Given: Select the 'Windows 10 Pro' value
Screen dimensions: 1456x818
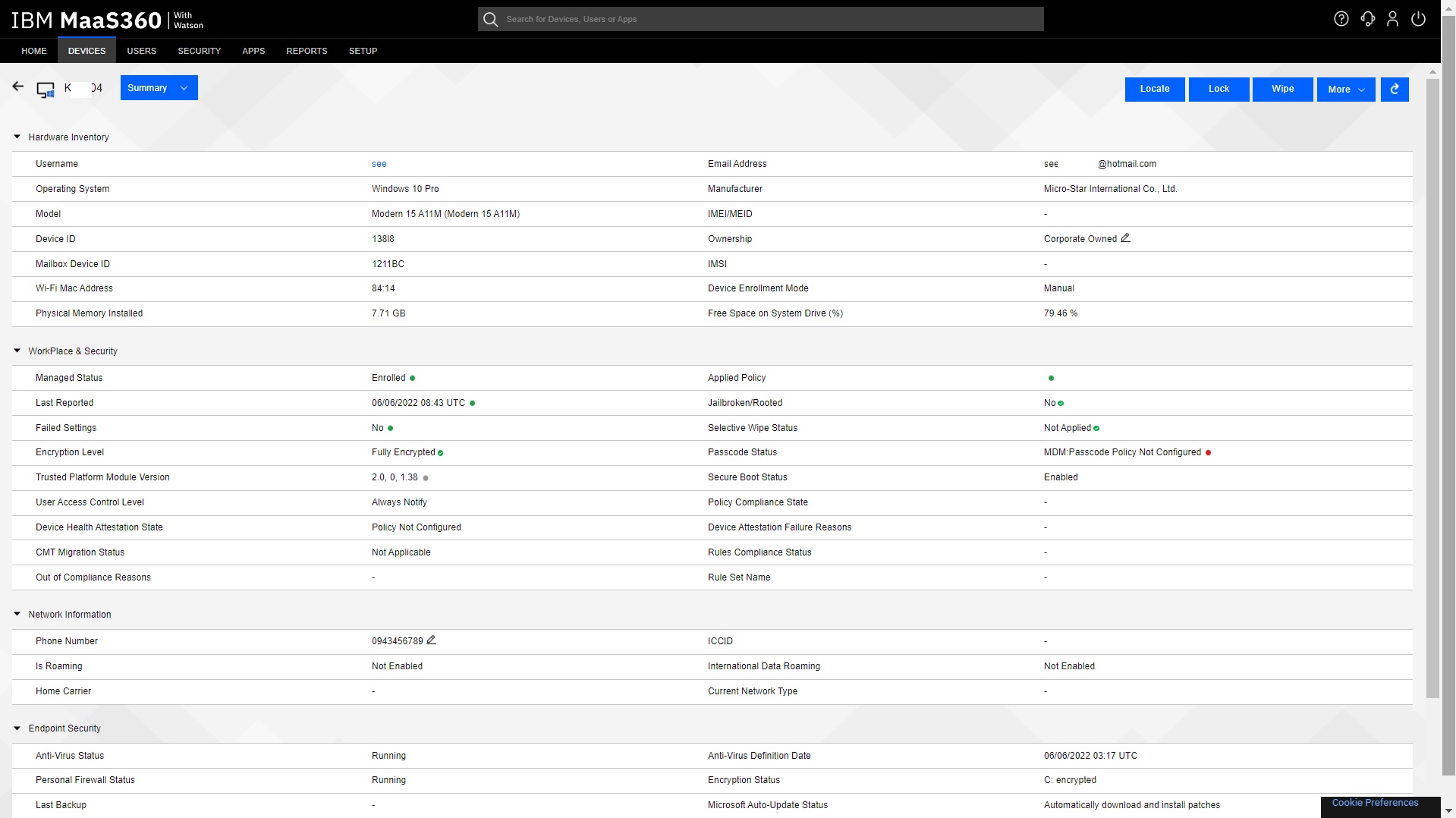Looking at the screenshot, I should click(405, 189).
